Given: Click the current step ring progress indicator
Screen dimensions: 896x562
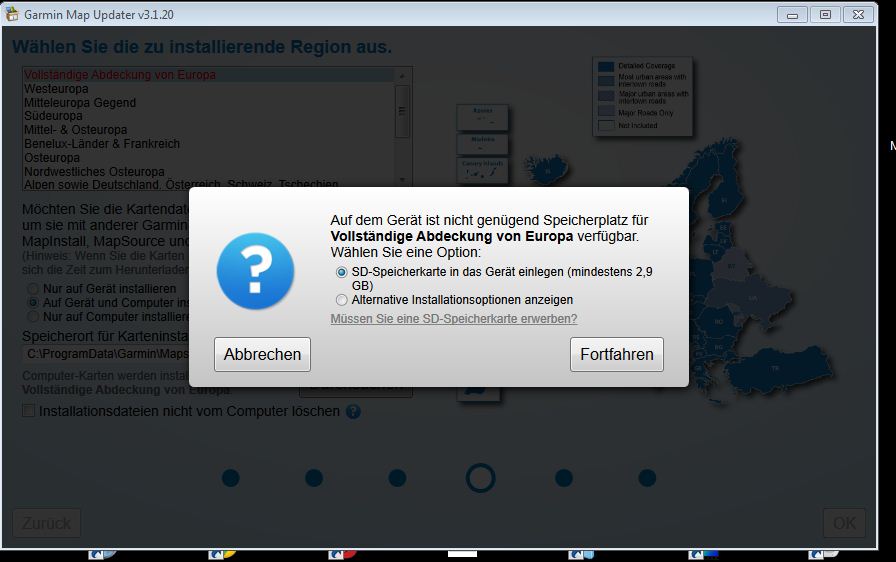Looking at the screenshot, I should [x=481, y=478].
